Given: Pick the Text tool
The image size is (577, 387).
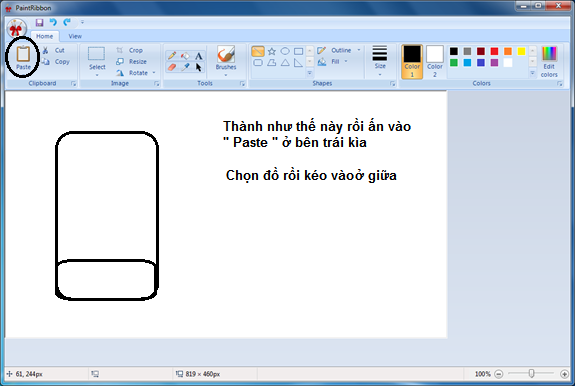Looking at the screenshot, I should (199, 56).
